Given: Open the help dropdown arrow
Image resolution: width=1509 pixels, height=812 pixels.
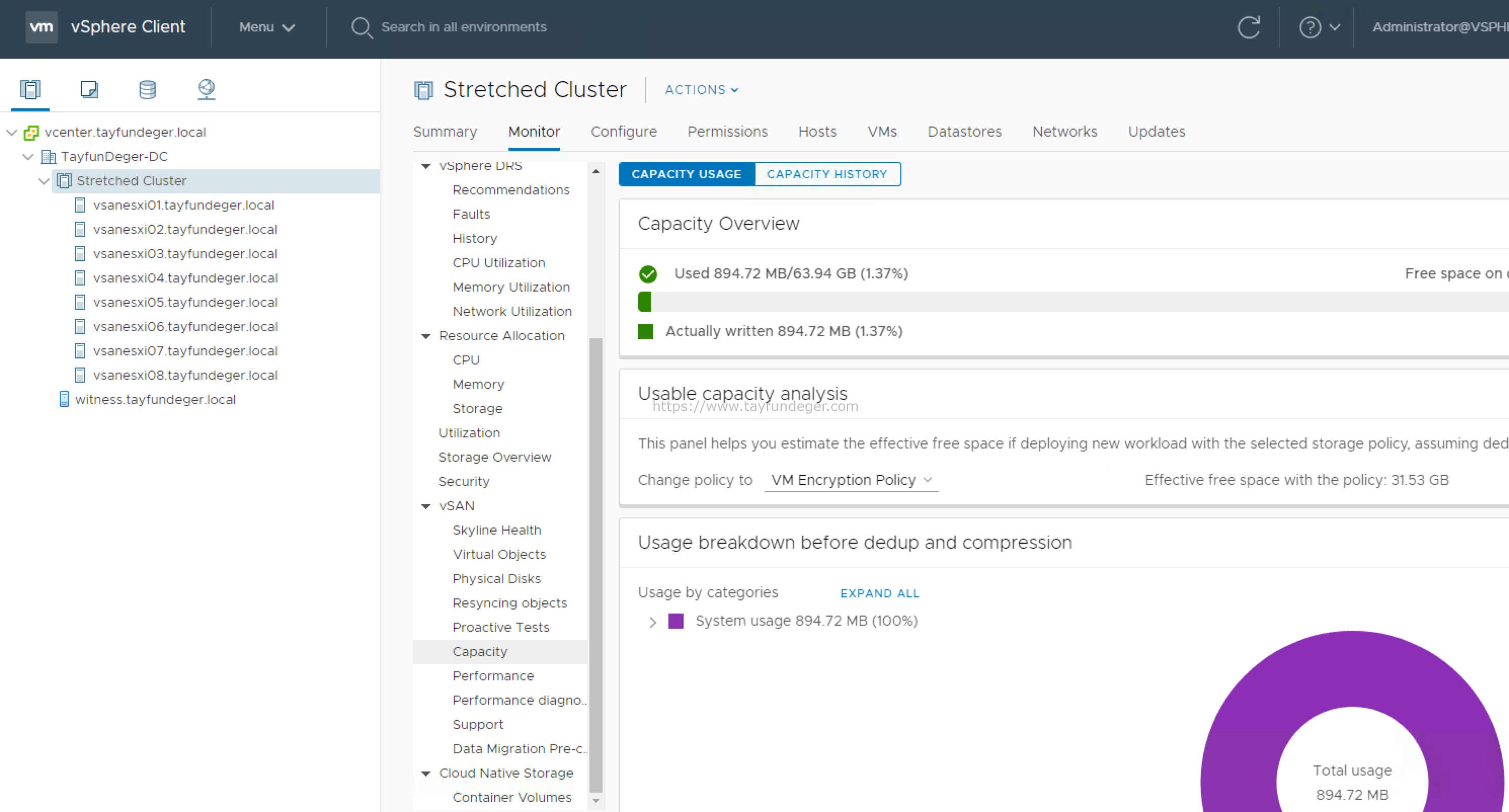Looking at the screenshot, I should tap(1334, 27).
